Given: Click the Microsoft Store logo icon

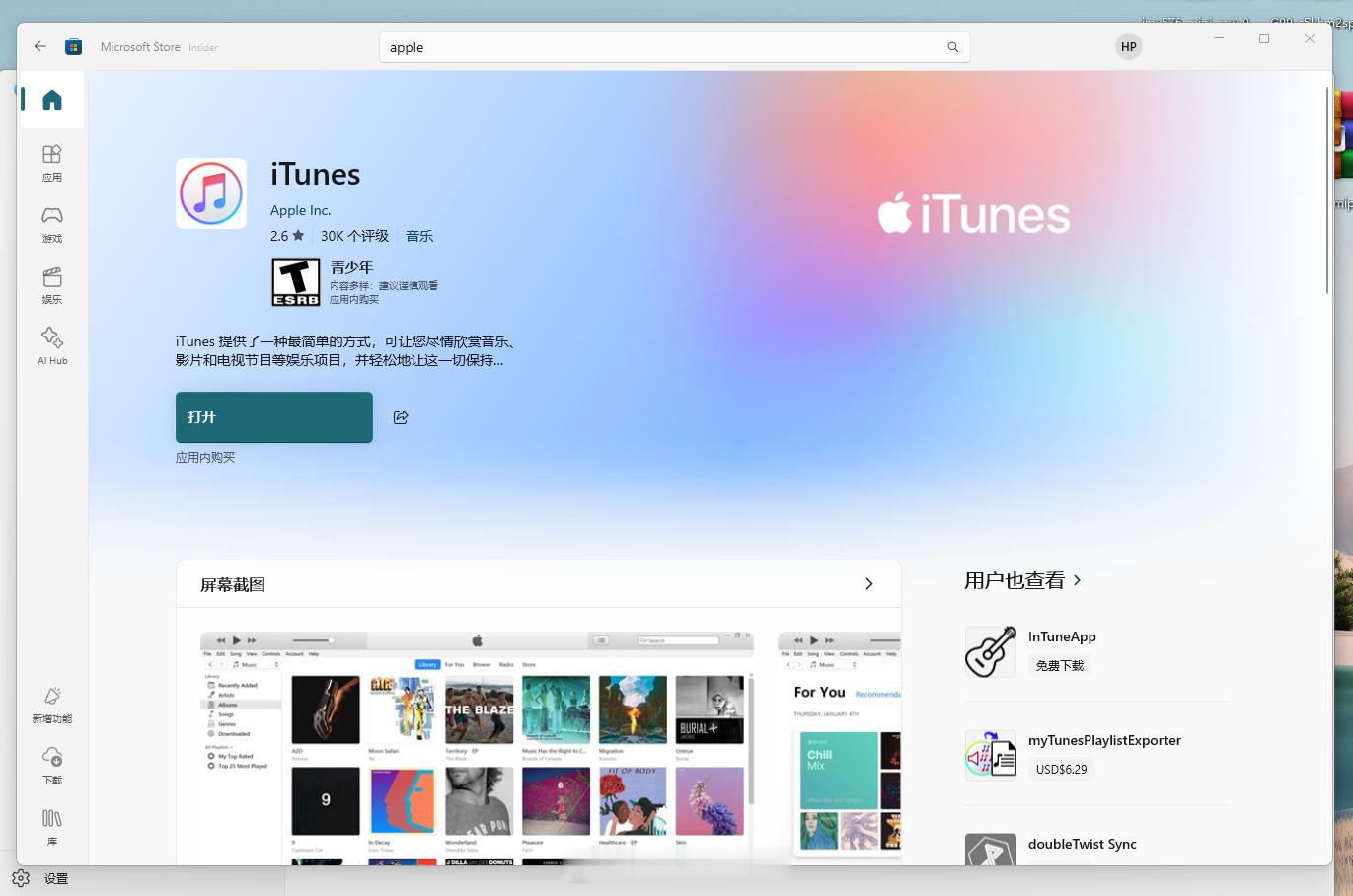Looking at the screenshot, I should pos(73,46).
